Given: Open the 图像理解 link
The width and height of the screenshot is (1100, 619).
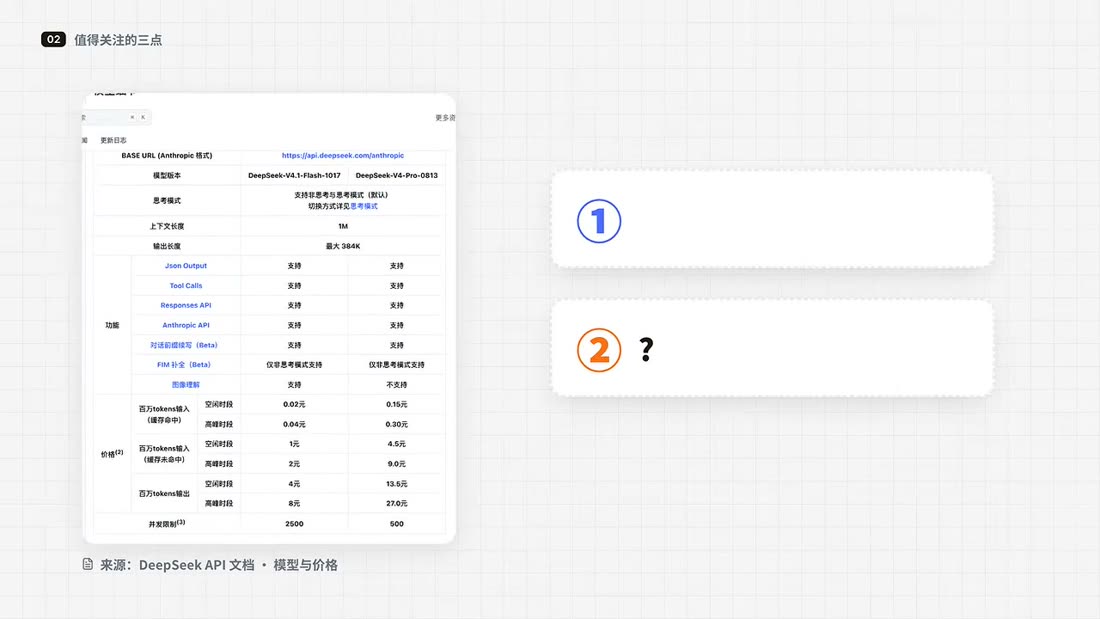Looking at the screenshot, I should click(x=186, y=385).
